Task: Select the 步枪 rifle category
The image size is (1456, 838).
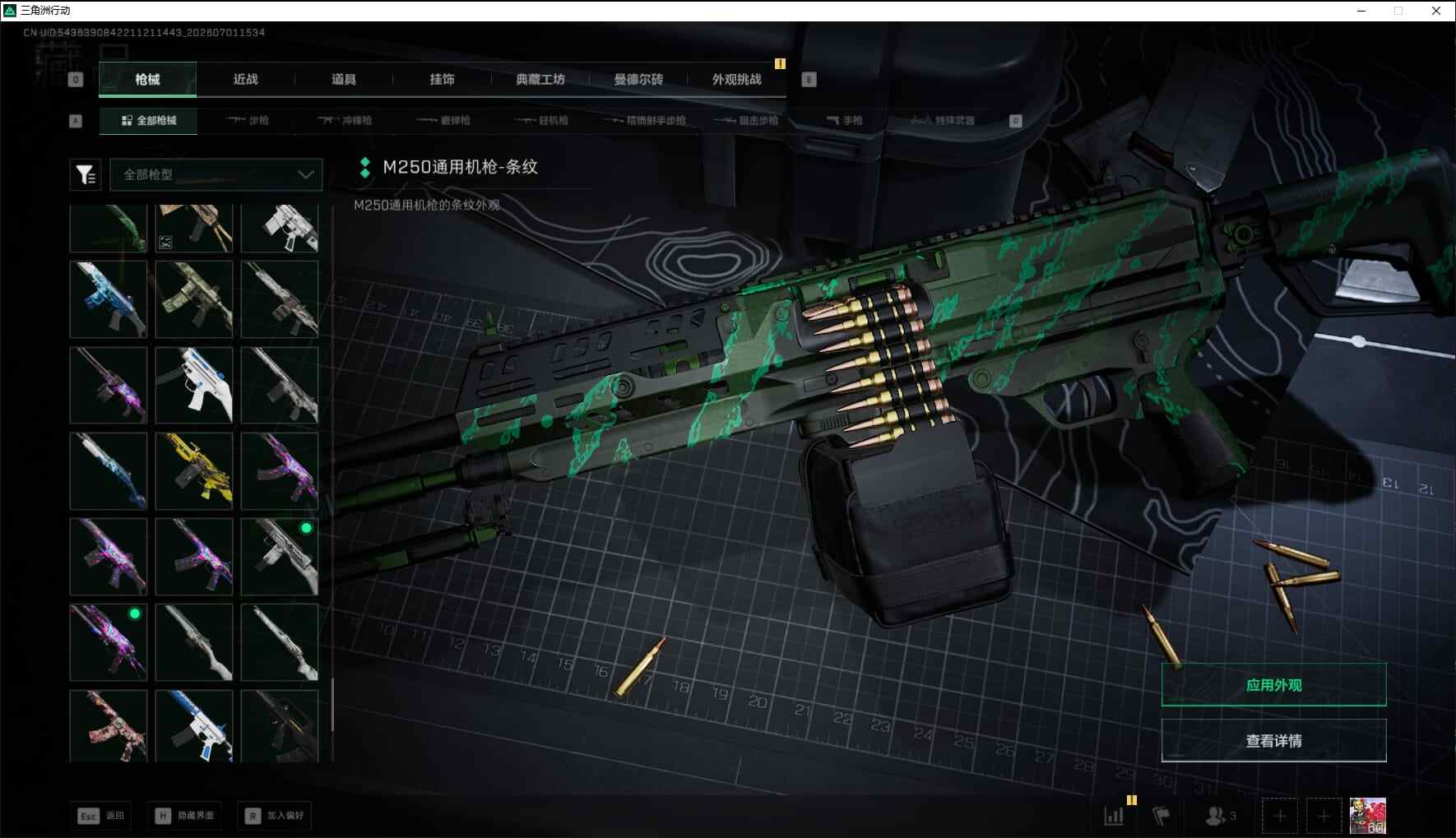Action: pos(248,120)
